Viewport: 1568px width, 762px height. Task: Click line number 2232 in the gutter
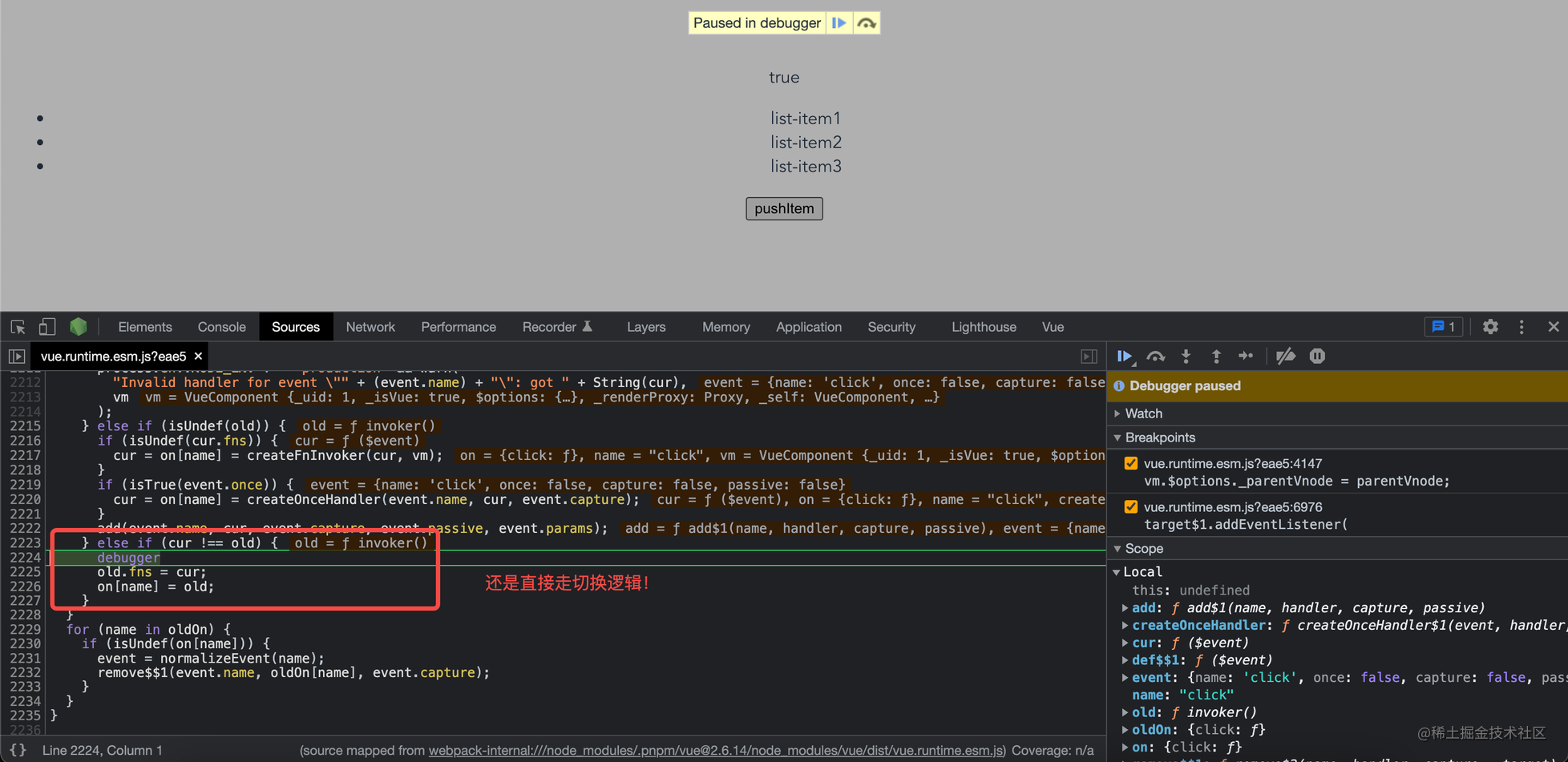click(24, 673)
